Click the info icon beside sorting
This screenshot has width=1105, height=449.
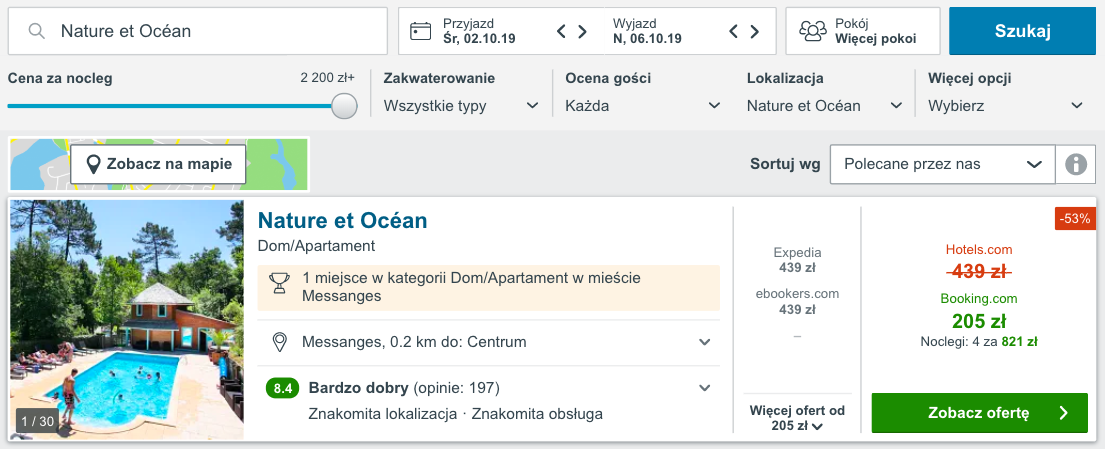coord(1075,165)
